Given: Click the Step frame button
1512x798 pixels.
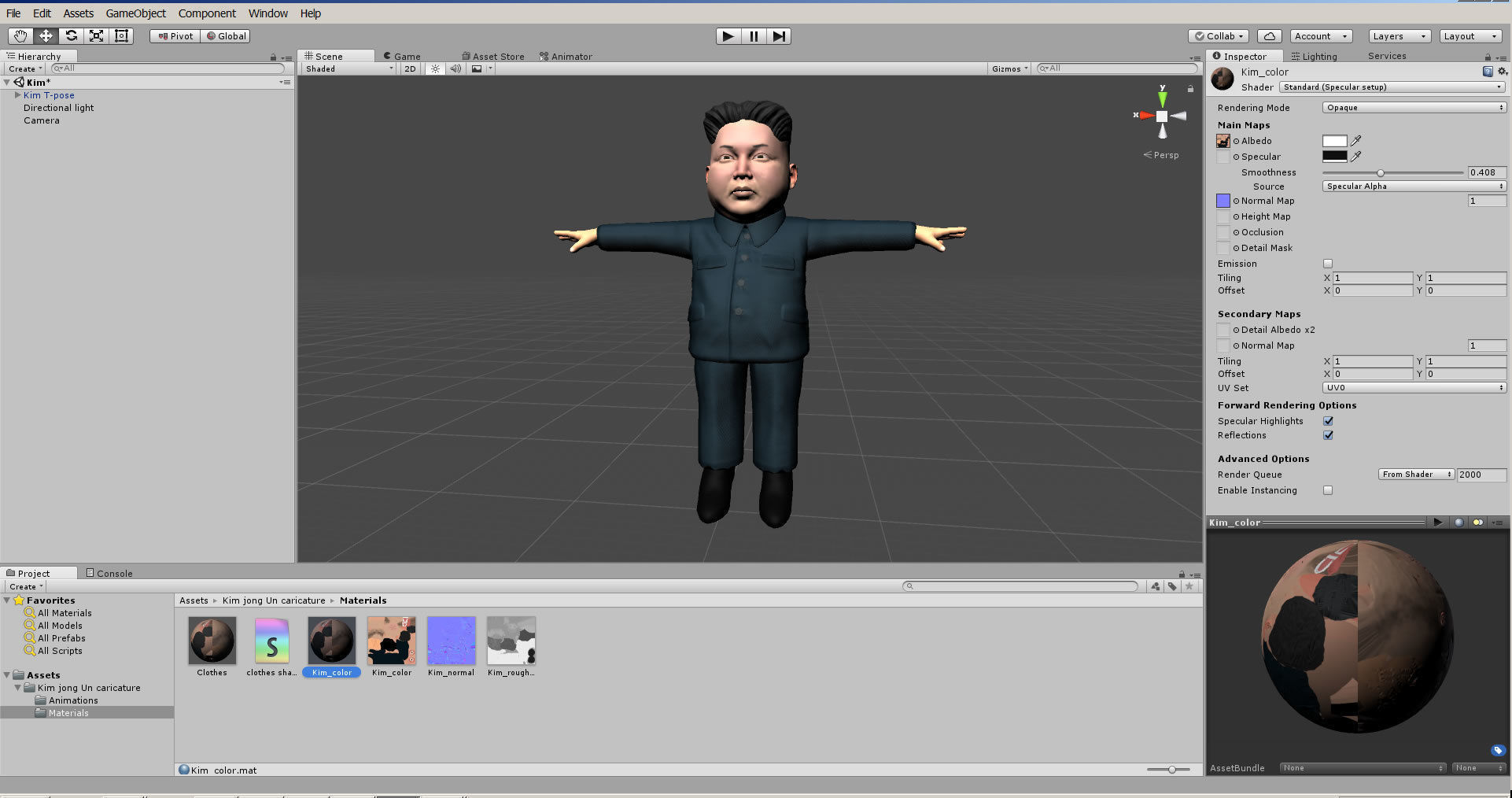Looking at the screenshot, I should pyautogui.click(x=779, y=36).
